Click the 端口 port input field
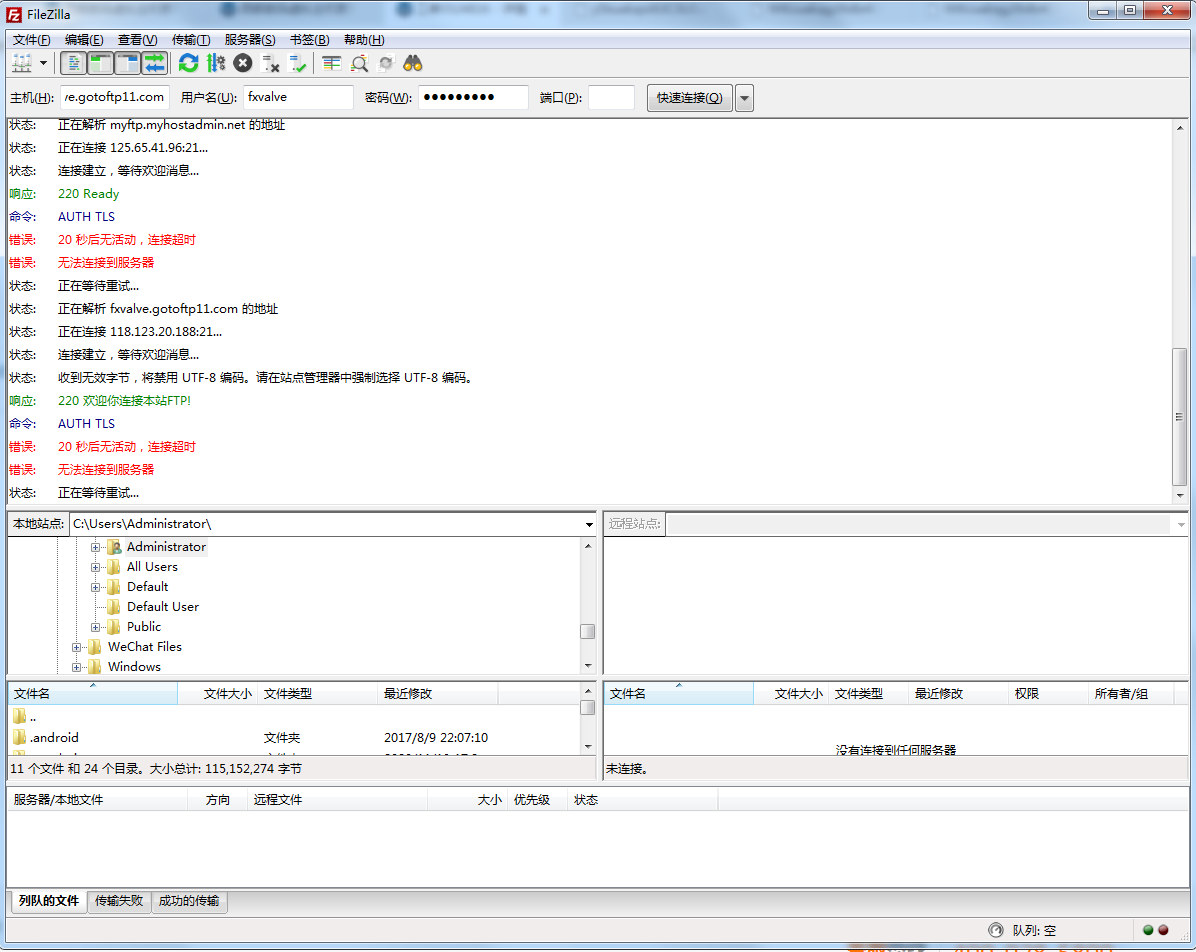 point(611,98)
